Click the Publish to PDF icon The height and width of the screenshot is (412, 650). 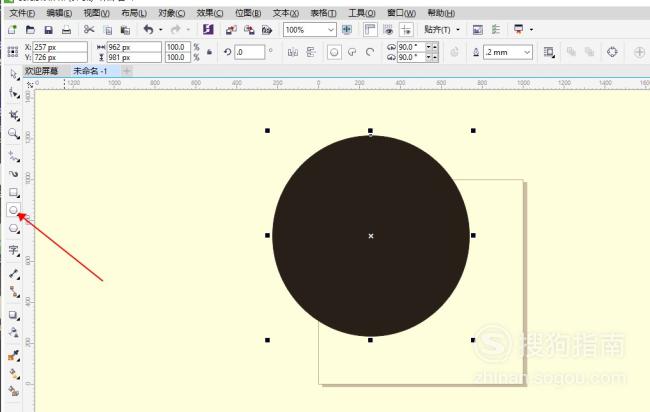click(x=267, y=30)
